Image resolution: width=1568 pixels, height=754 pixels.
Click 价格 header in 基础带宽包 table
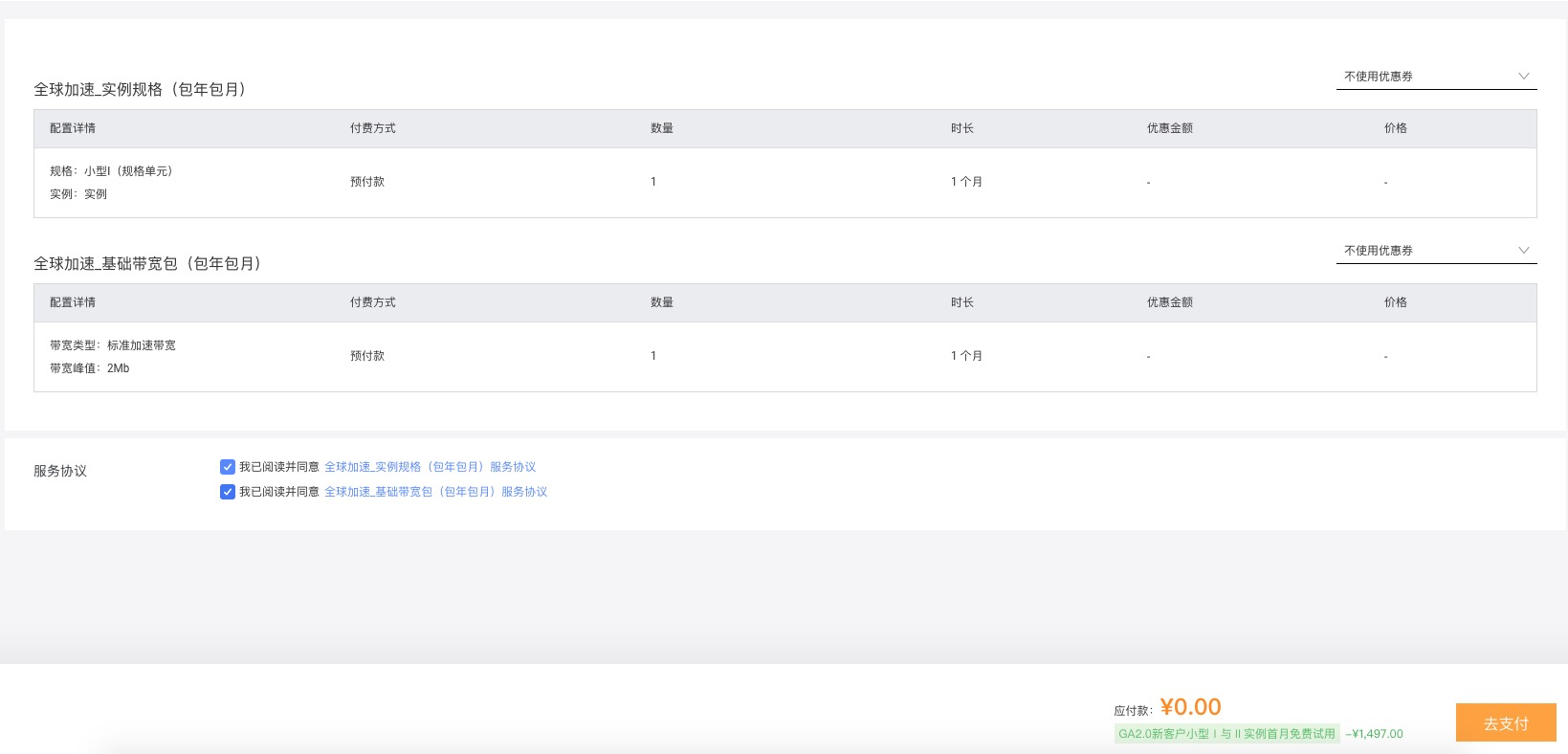(x=1395, y=302)
